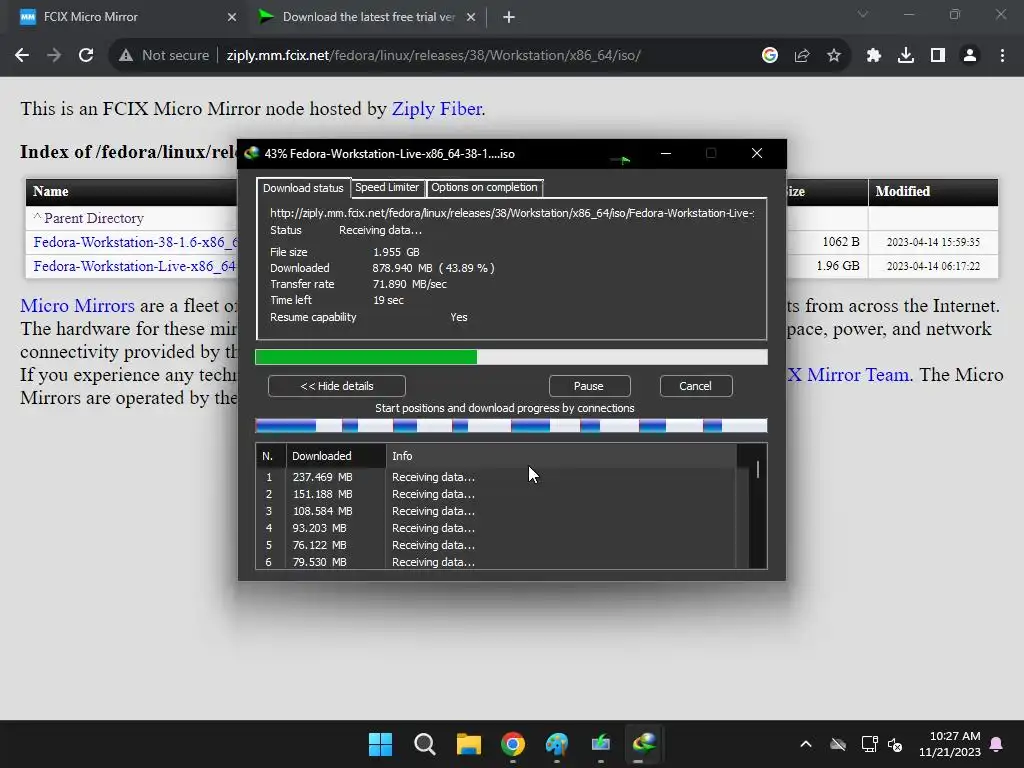Close the FCIX Micro Mirror tab
1024x768 pixels.
pos(232,17)
